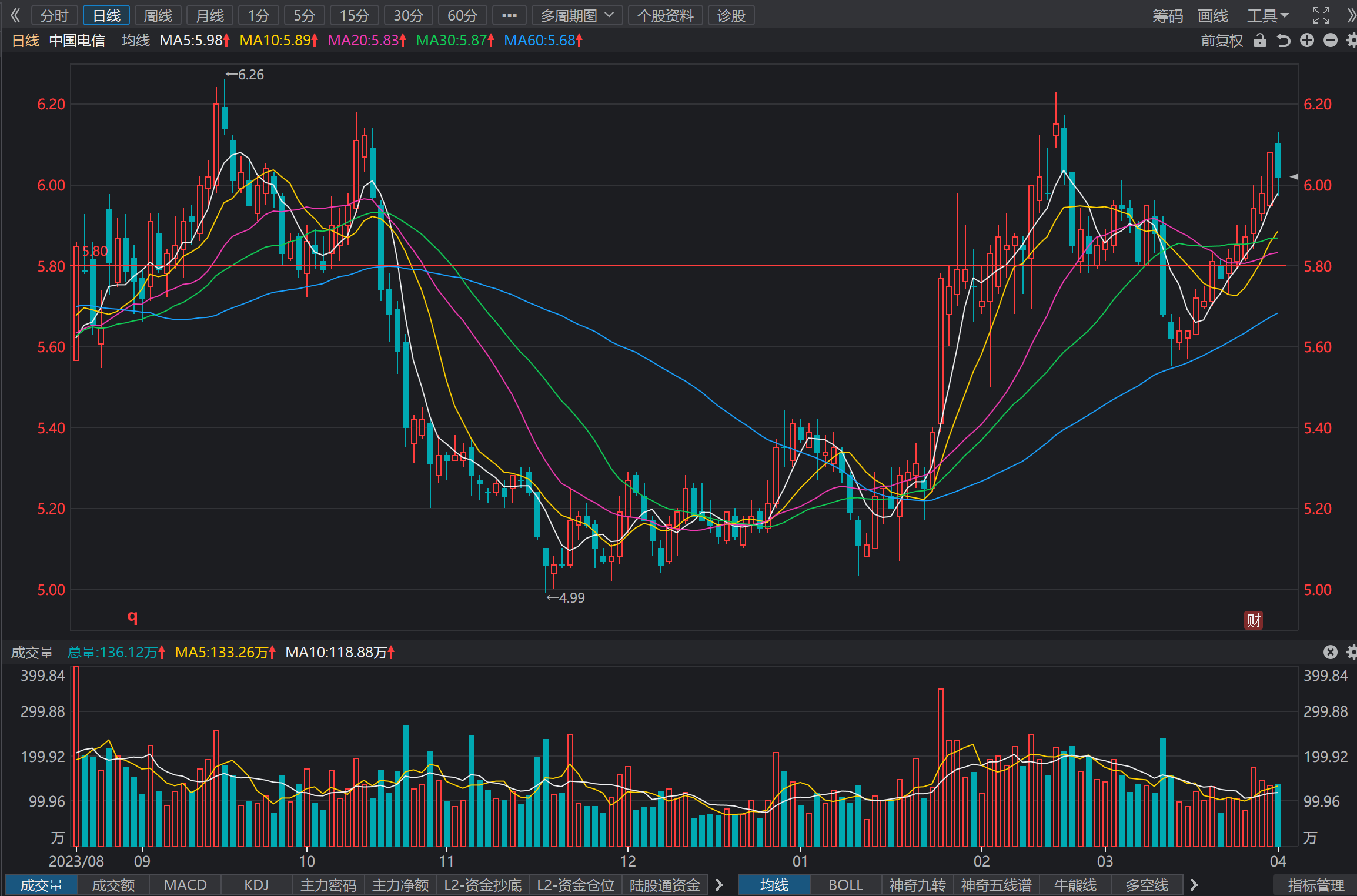The image size is (1357, 896).
Task: Switch main overlay to 牛熊线
Action: click(x=1075, y=885)
